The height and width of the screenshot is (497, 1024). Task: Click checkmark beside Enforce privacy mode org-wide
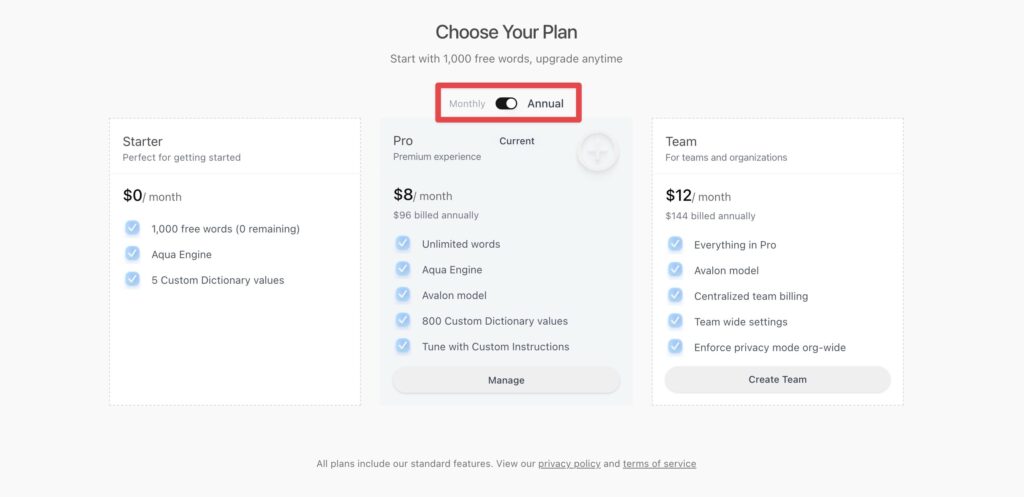675,347
